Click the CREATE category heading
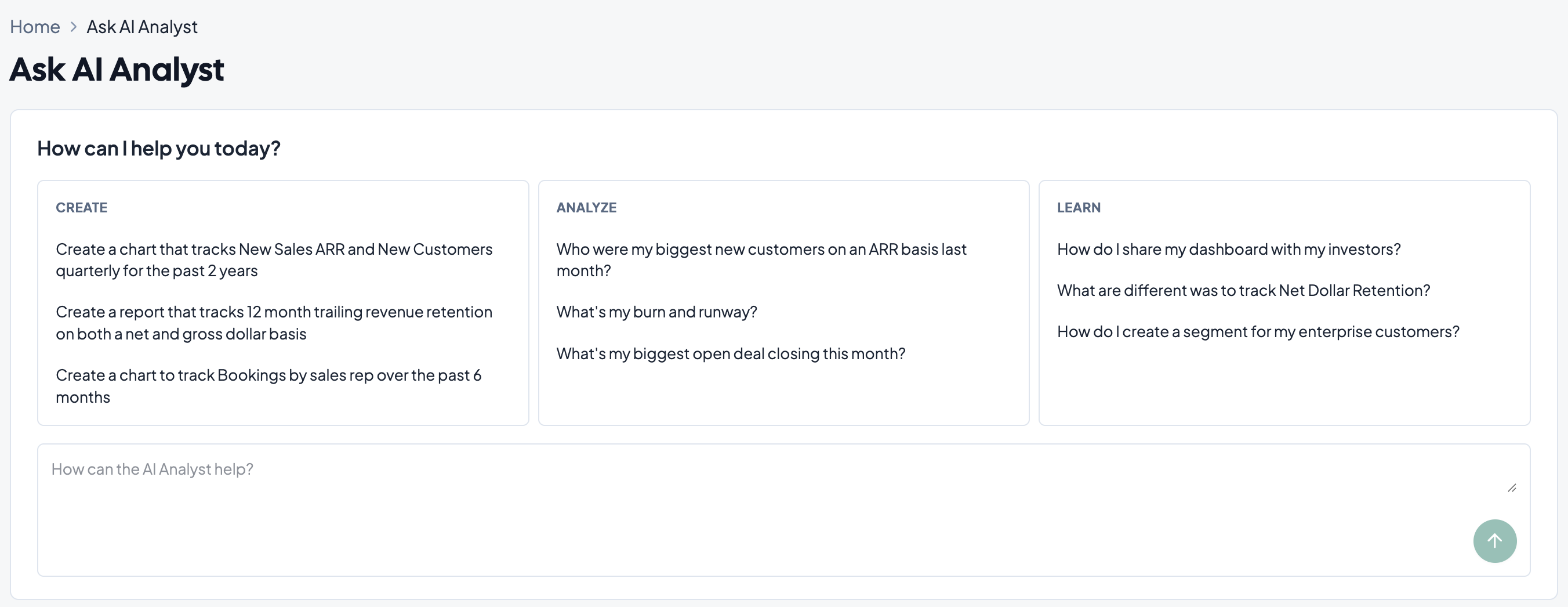1568x607 pixels. pos(82,208)
